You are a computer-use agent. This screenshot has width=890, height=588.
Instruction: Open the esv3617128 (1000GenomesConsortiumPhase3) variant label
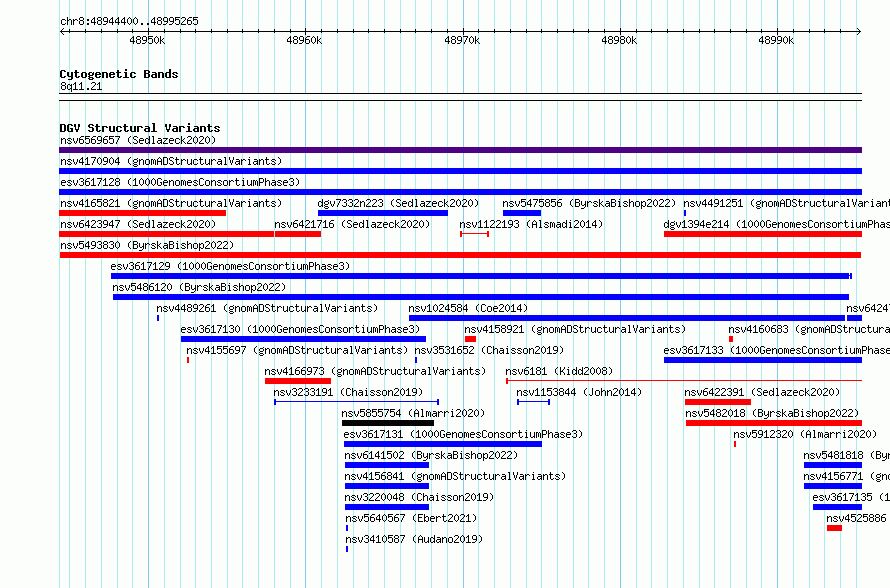pyautogui.click(x=180, y=182)
